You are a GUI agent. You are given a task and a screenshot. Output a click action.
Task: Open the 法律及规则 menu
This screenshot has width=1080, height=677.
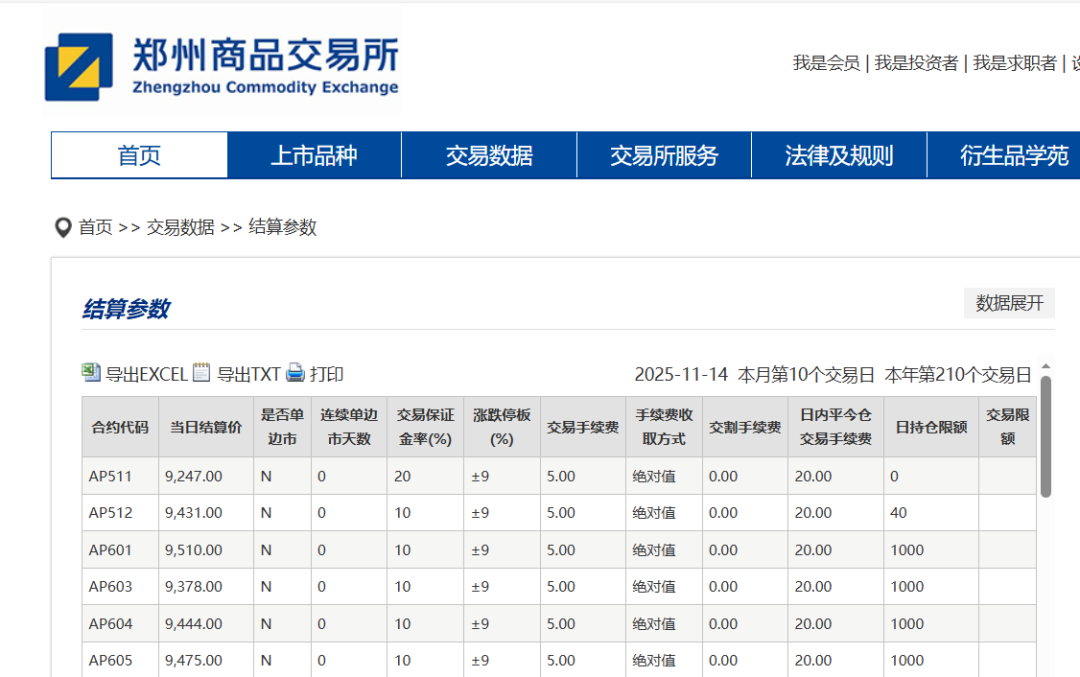(x=839, y=155)
